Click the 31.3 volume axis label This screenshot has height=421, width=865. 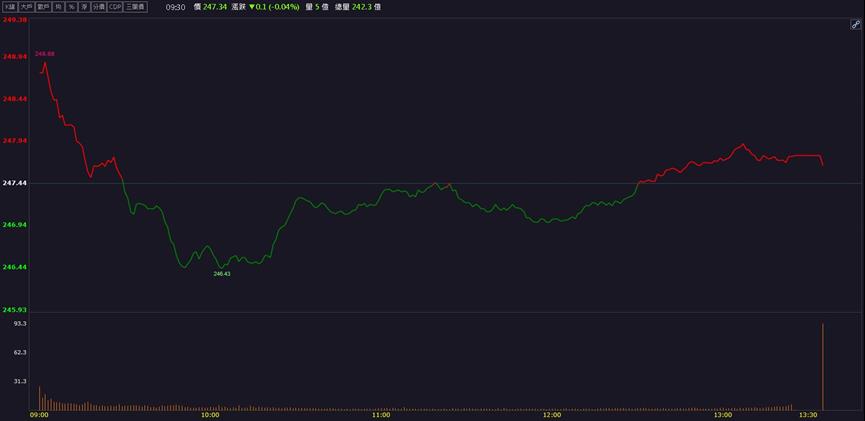pos(20,381)
